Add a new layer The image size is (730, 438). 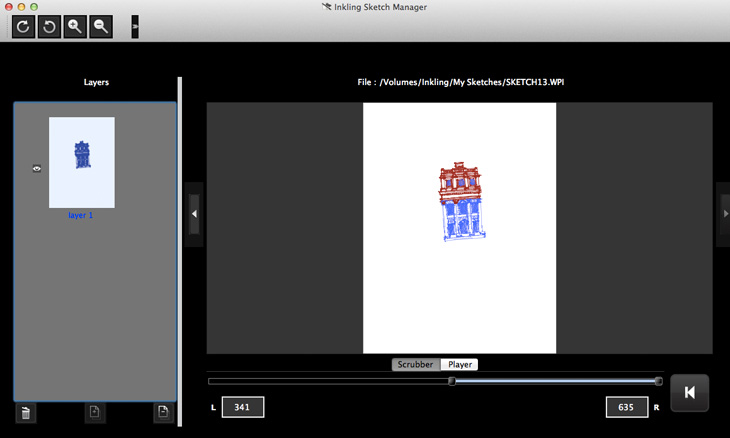[95, 412]
